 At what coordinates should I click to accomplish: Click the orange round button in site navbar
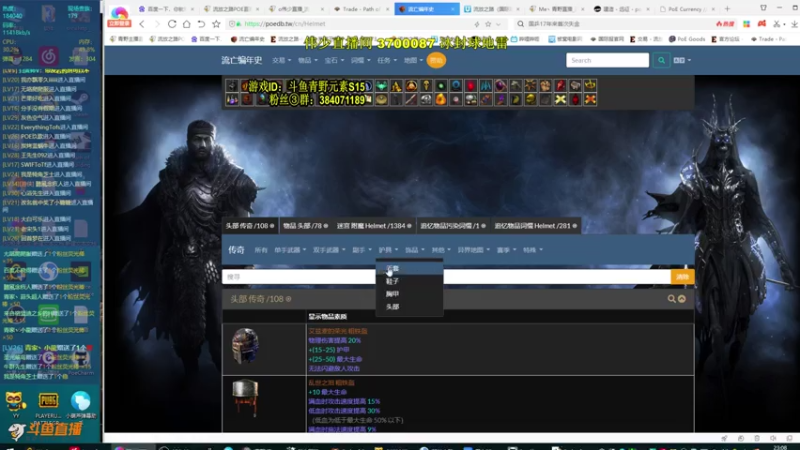(x=436, y=60)
